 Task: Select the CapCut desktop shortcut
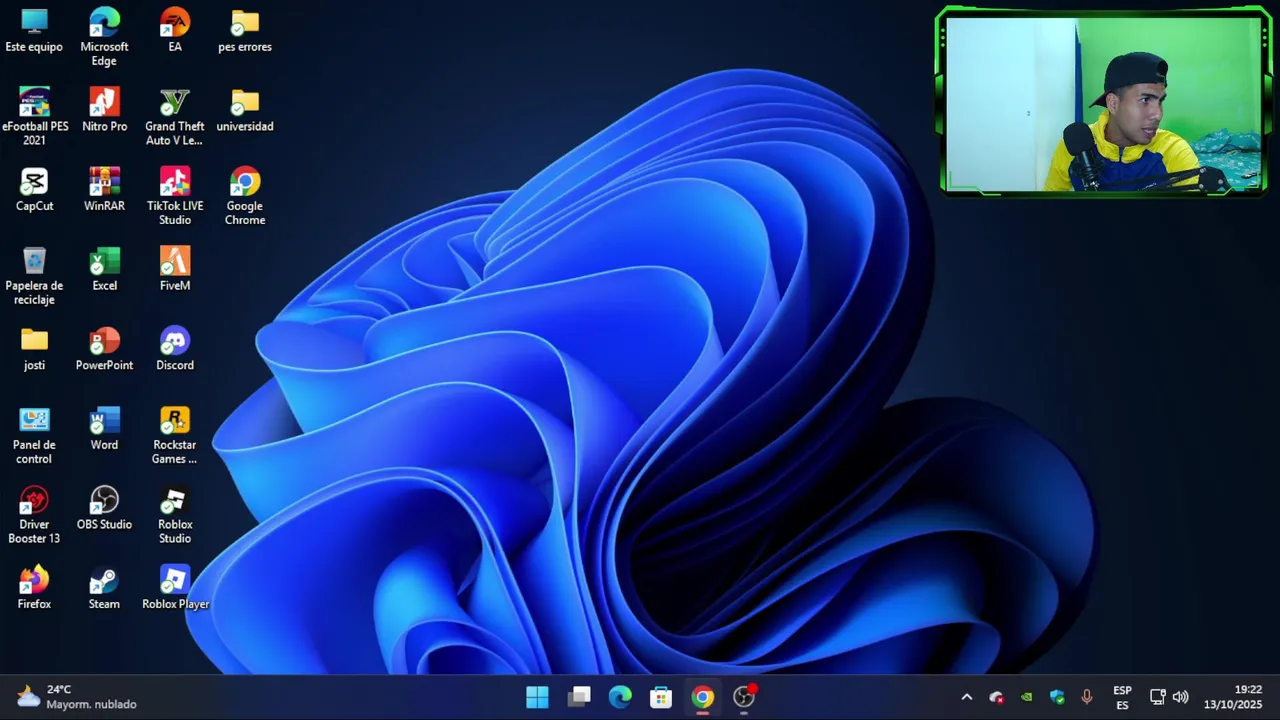click(x=34, y=190)
